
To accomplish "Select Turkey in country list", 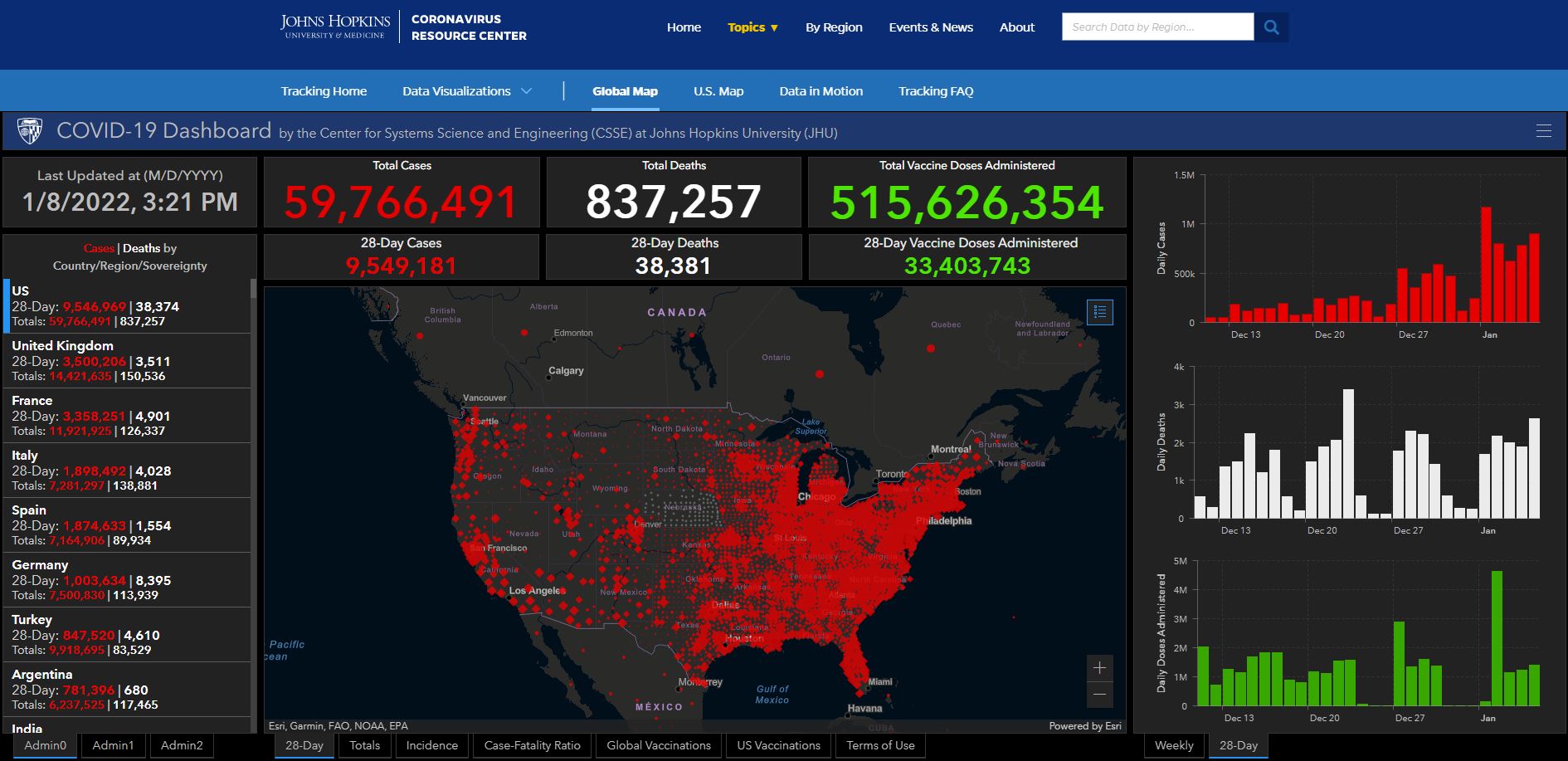I will pos(127,634).
